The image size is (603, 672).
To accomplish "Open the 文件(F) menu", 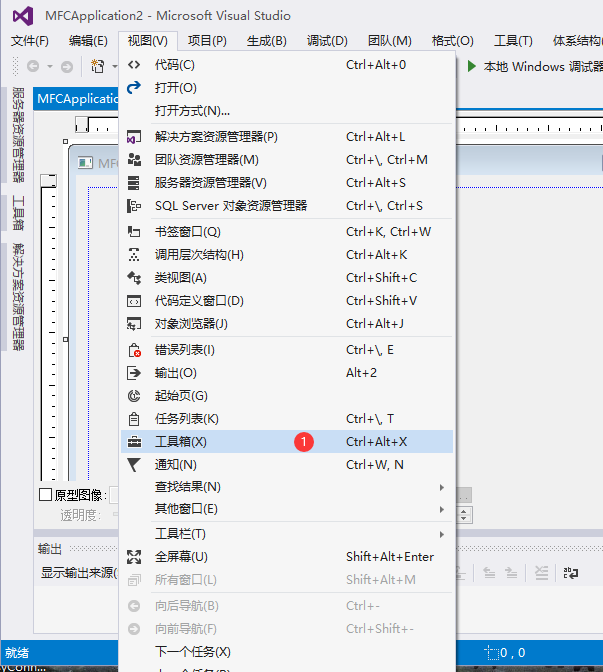I will coord(30,41).
